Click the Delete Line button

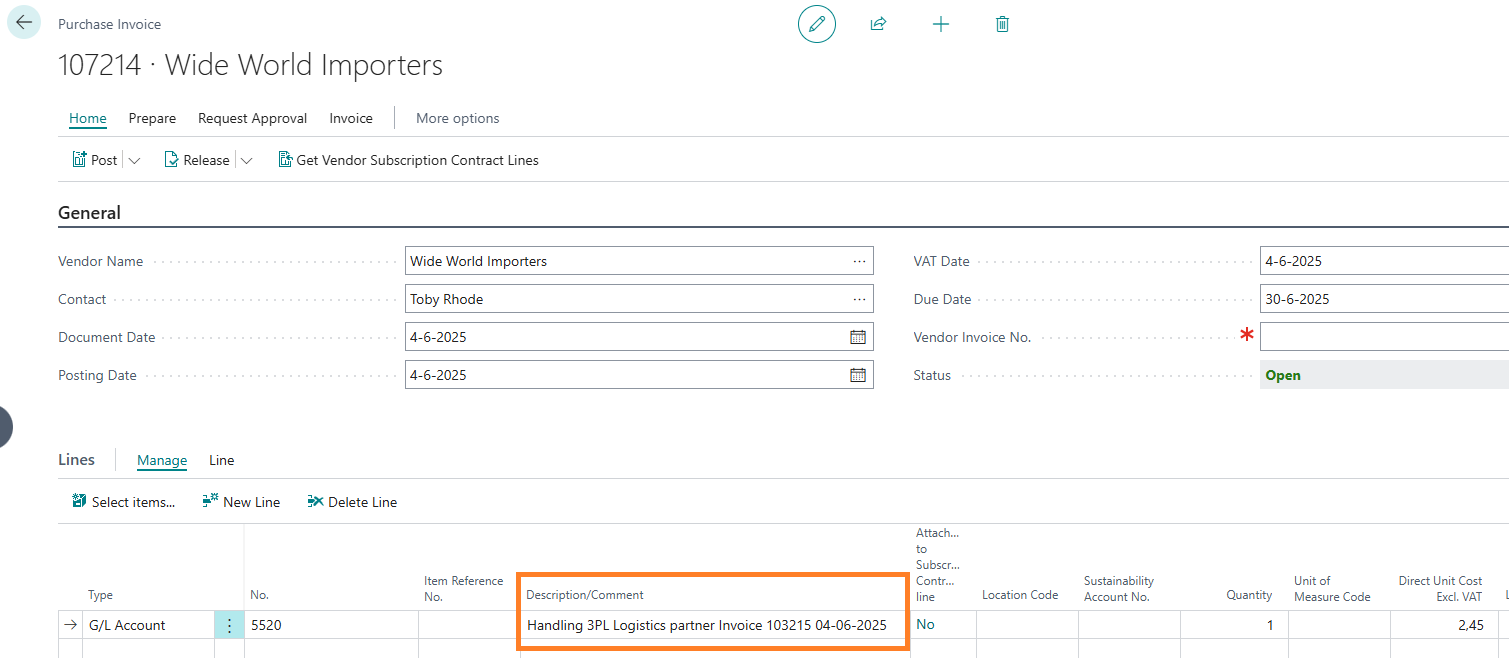352,502
